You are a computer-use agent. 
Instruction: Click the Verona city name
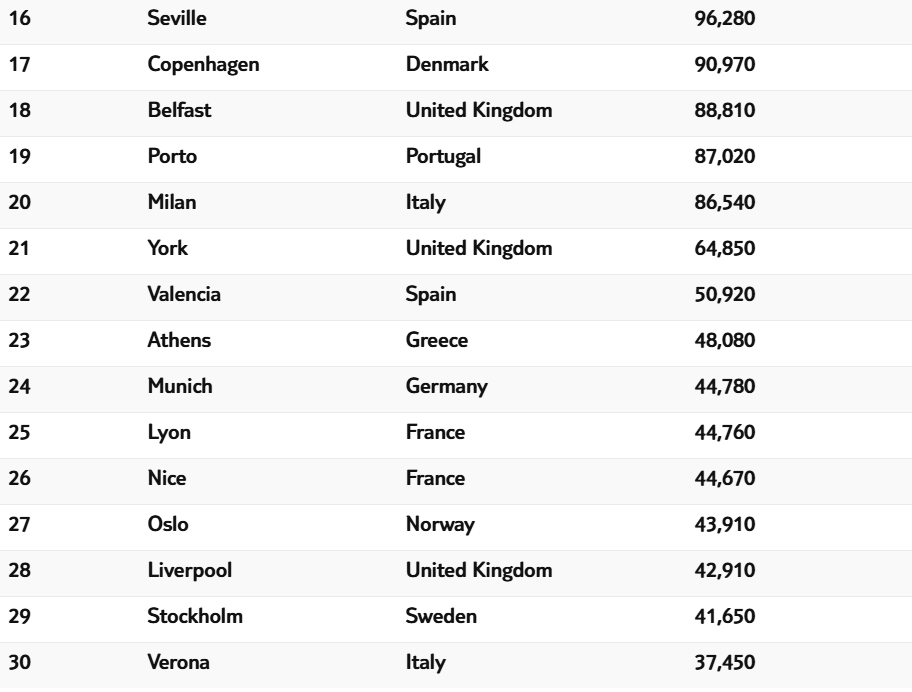(x=177, y=663)
